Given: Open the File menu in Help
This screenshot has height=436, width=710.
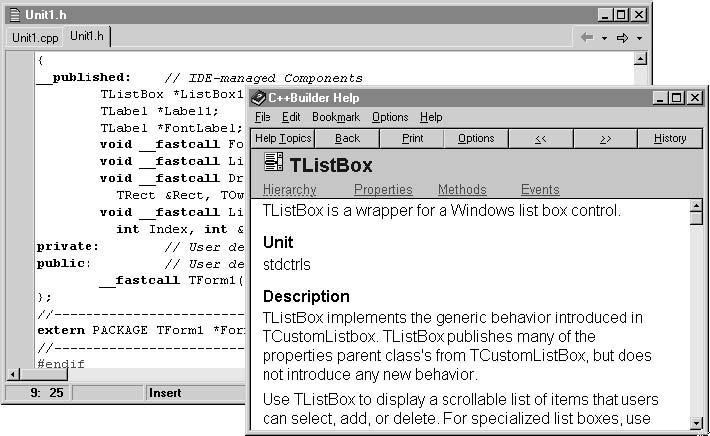Looking at the screenshot, I should 262,117.
